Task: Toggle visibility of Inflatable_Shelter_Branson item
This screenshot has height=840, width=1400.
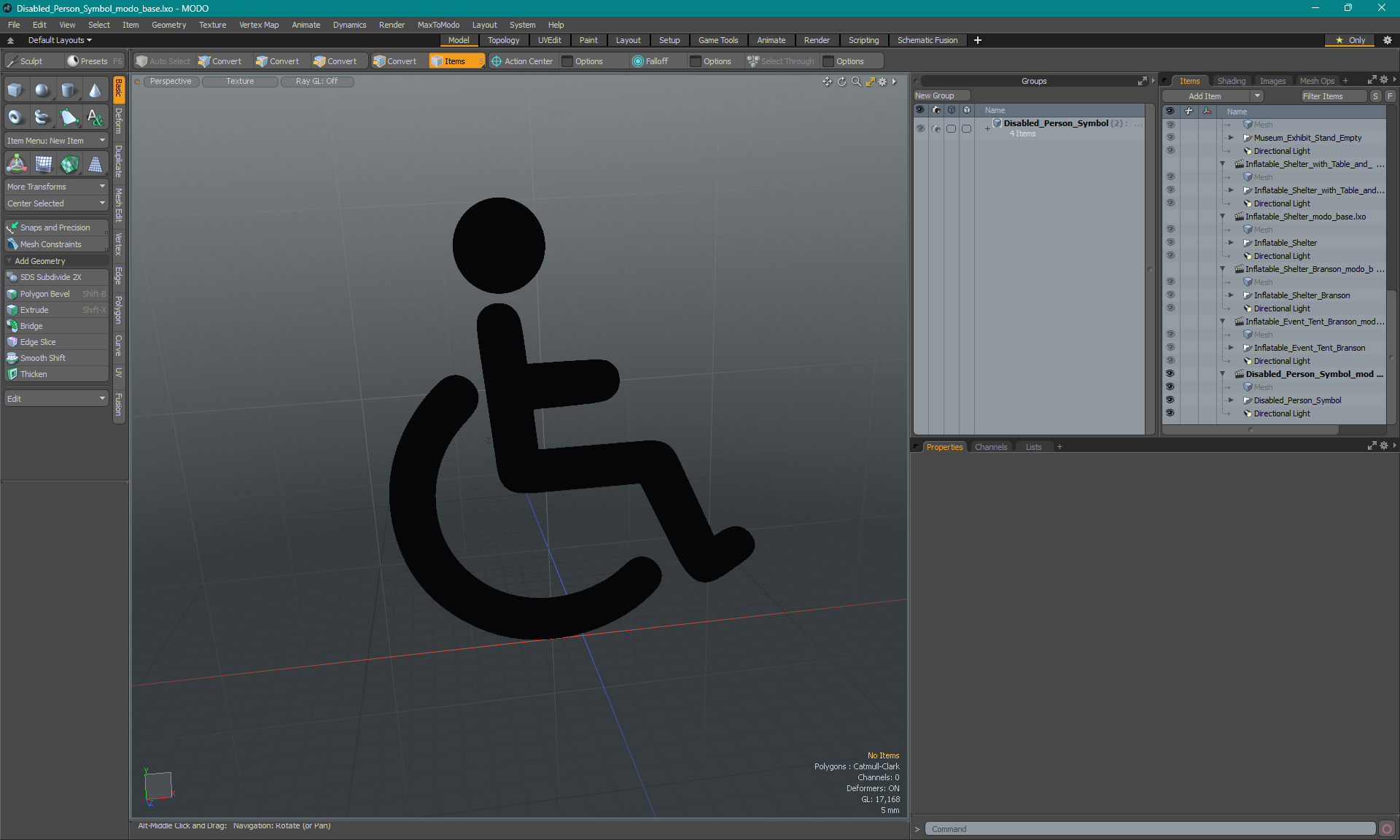Action: 1170,295
